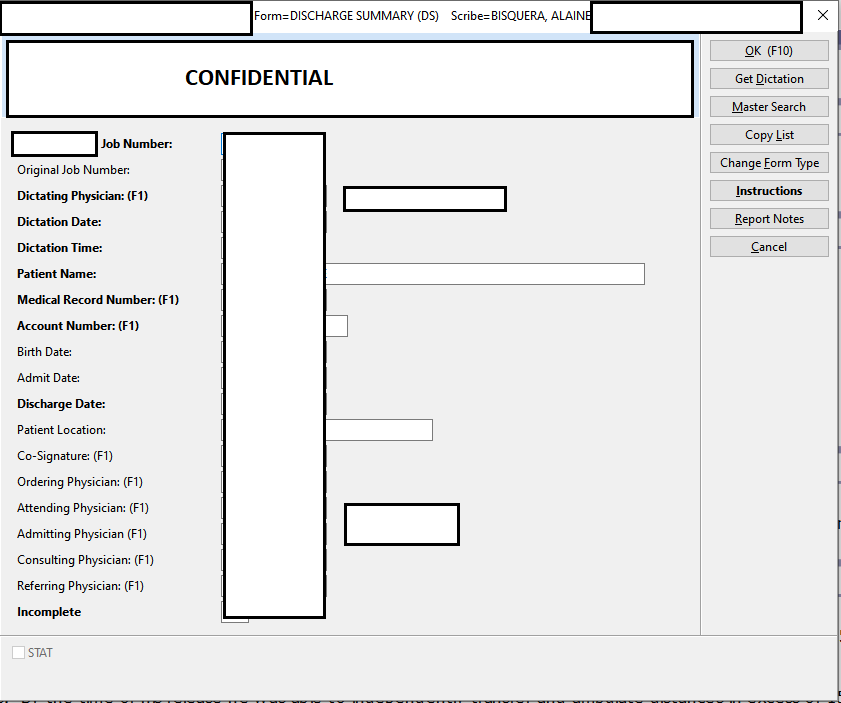Screen dimensions: 841x703
Task: Launch Master Search
Action: [x=769, y=107]
